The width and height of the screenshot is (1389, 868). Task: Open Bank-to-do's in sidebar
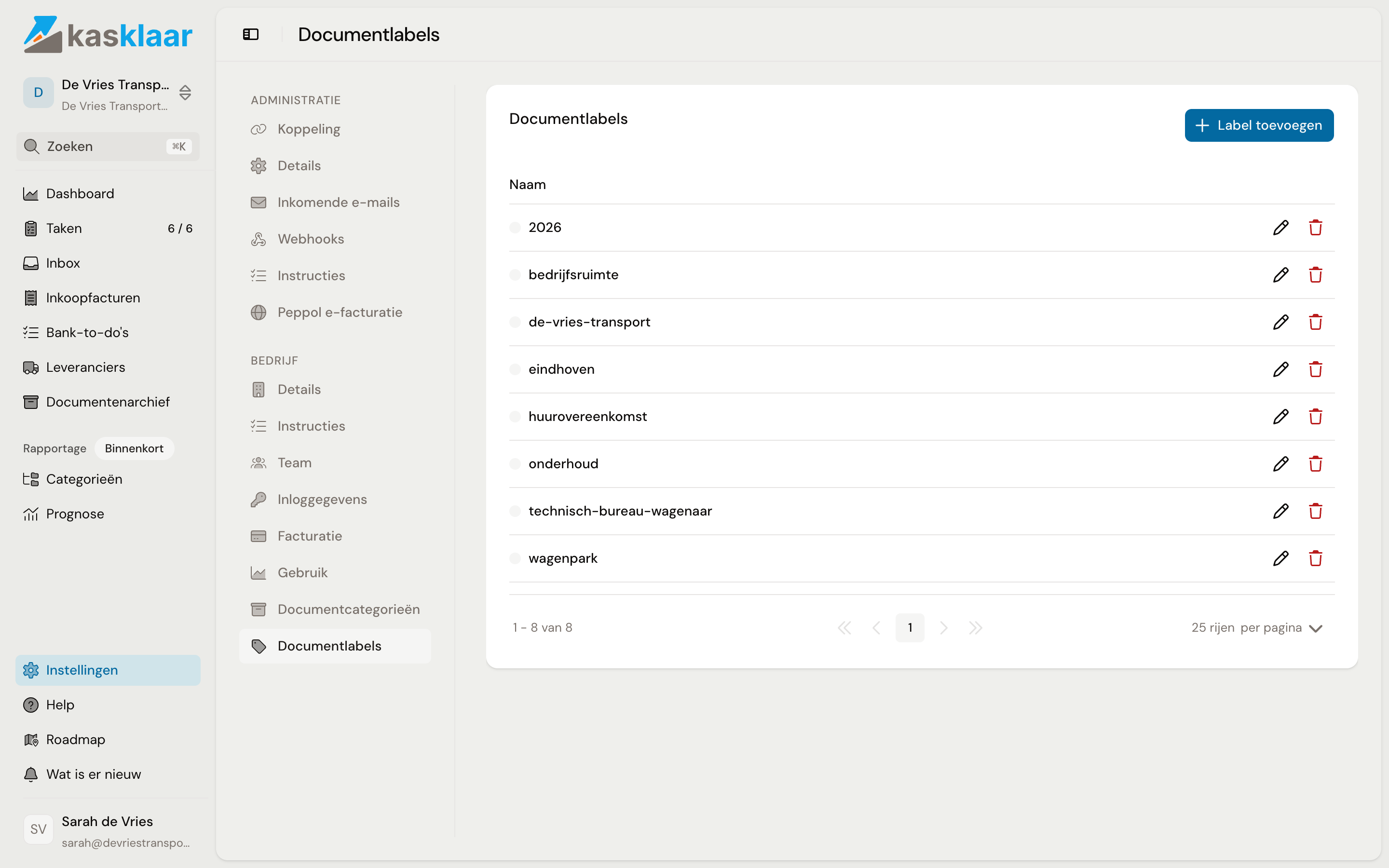108,332
